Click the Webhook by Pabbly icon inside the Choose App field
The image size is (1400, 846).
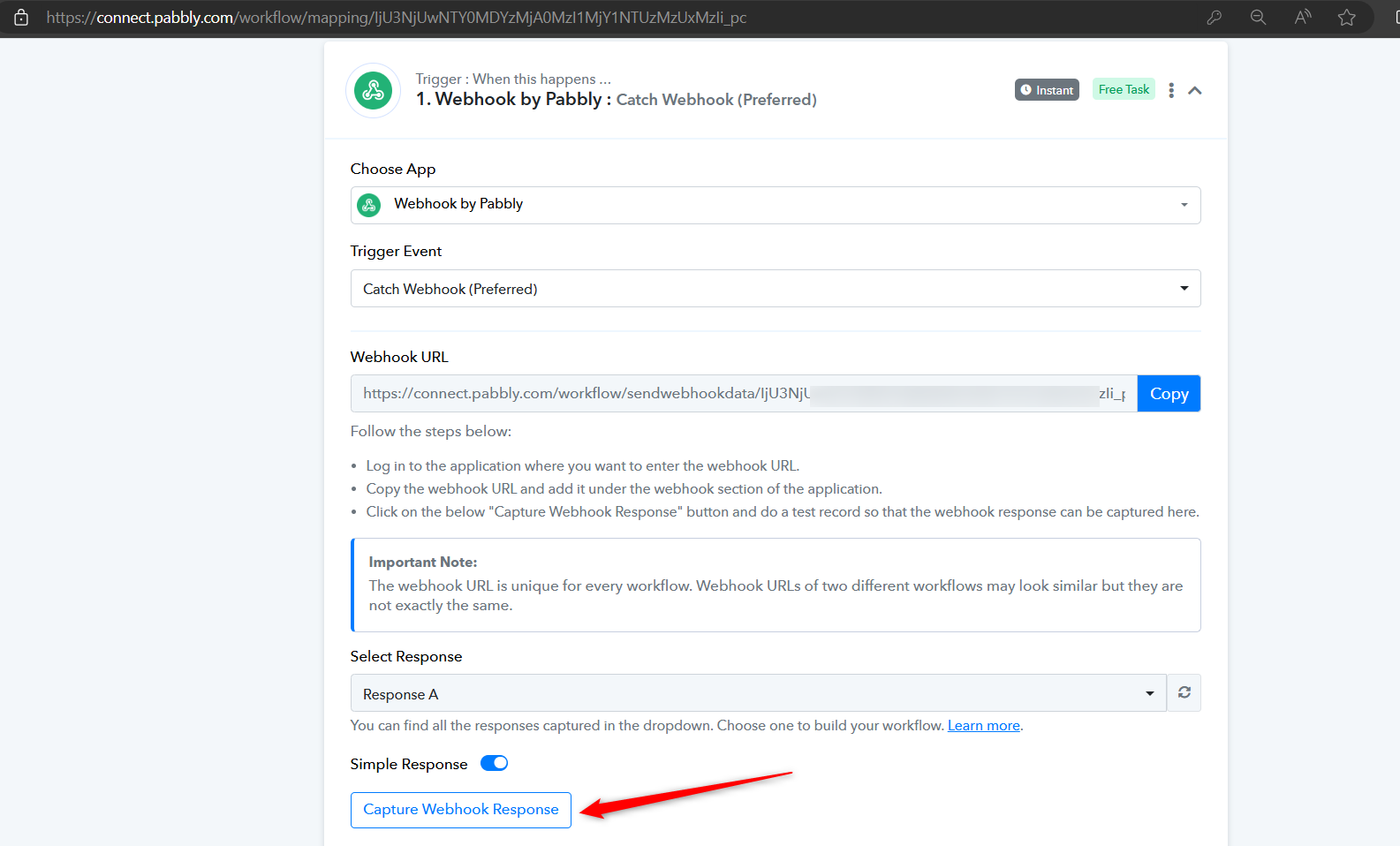369,205
